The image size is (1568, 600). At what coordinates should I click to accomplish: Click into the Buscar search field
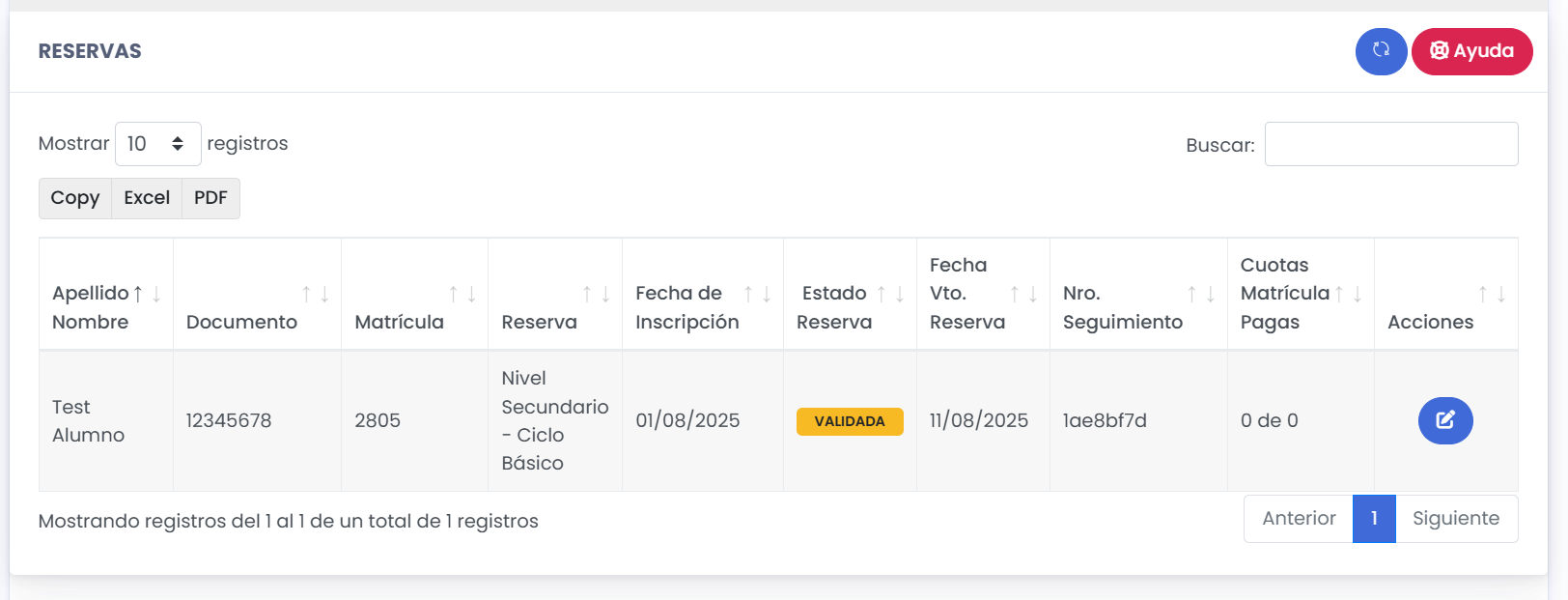1390,144
